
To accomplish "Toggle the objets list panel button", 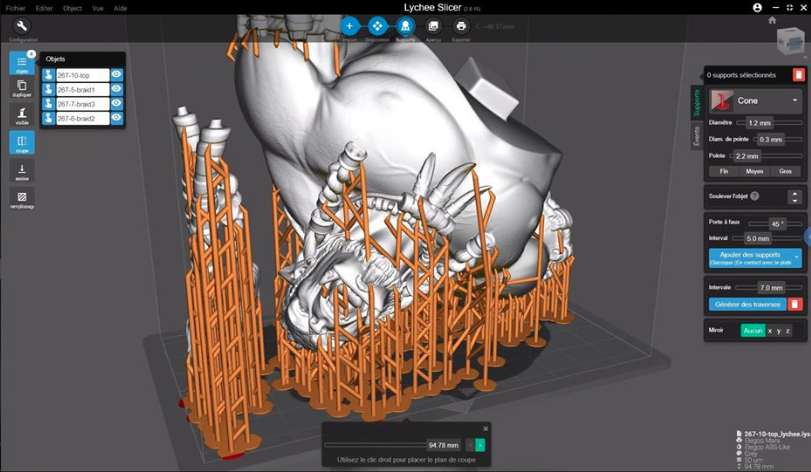I will click(22, 63).
